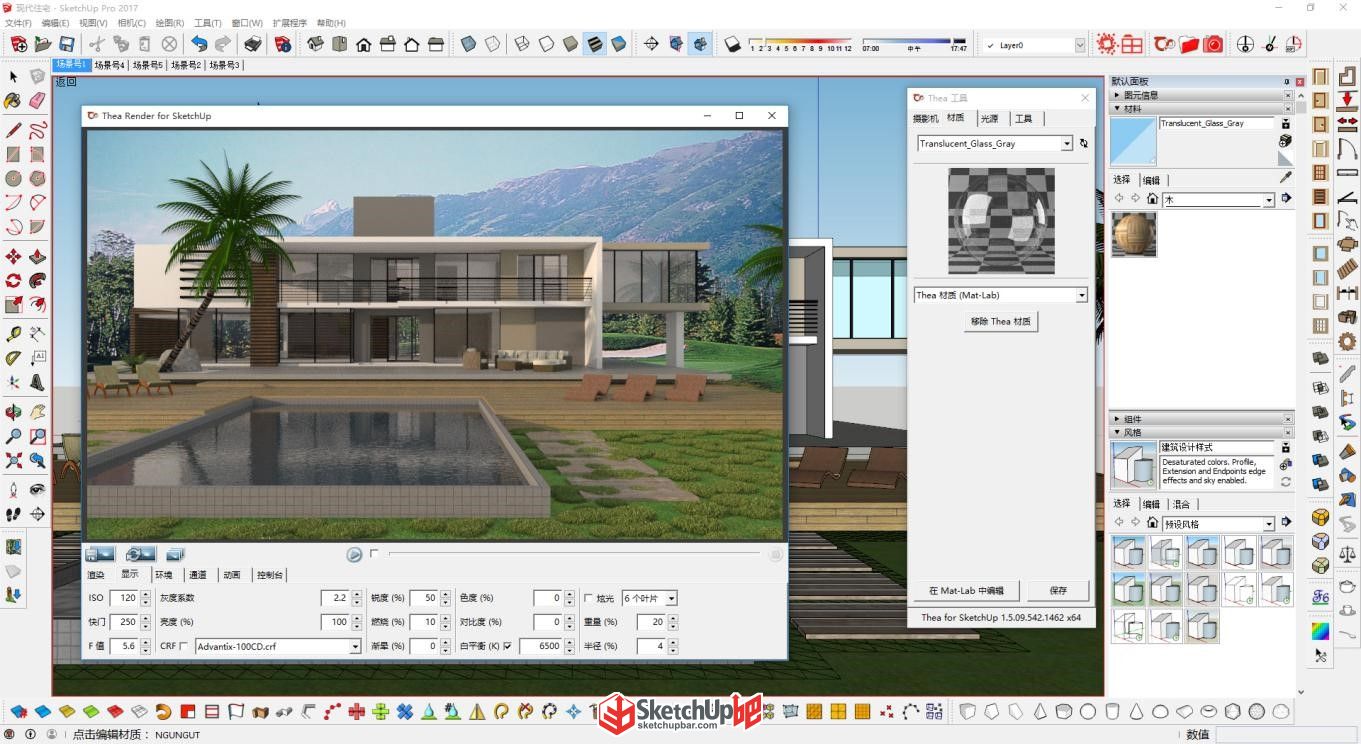
Task: Open the 文件(F) menu
Action: click(x=19, y=23)
